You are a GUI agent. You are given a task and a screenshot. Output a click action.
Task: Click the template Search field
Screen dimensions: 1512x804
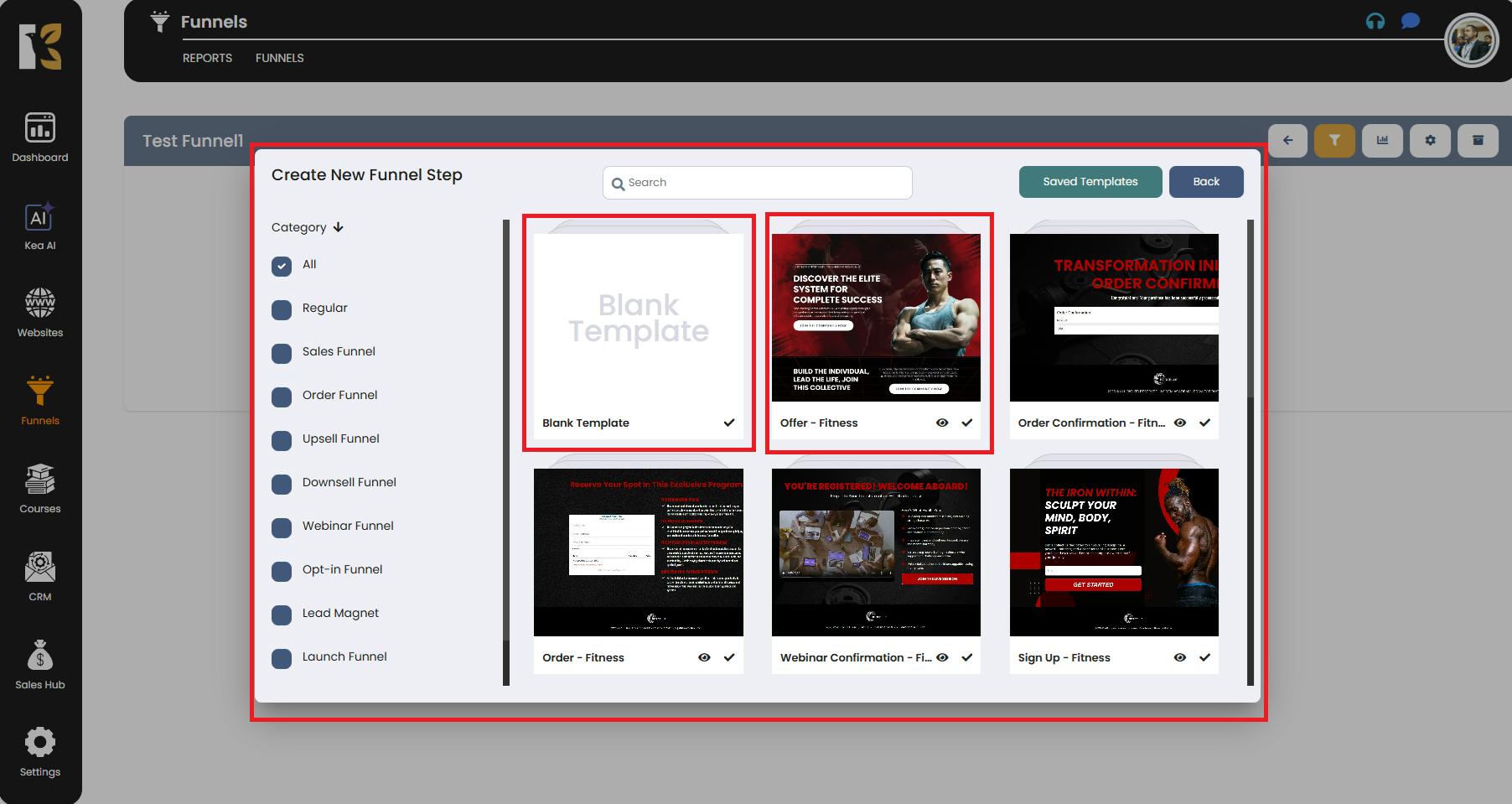[757, 183]
